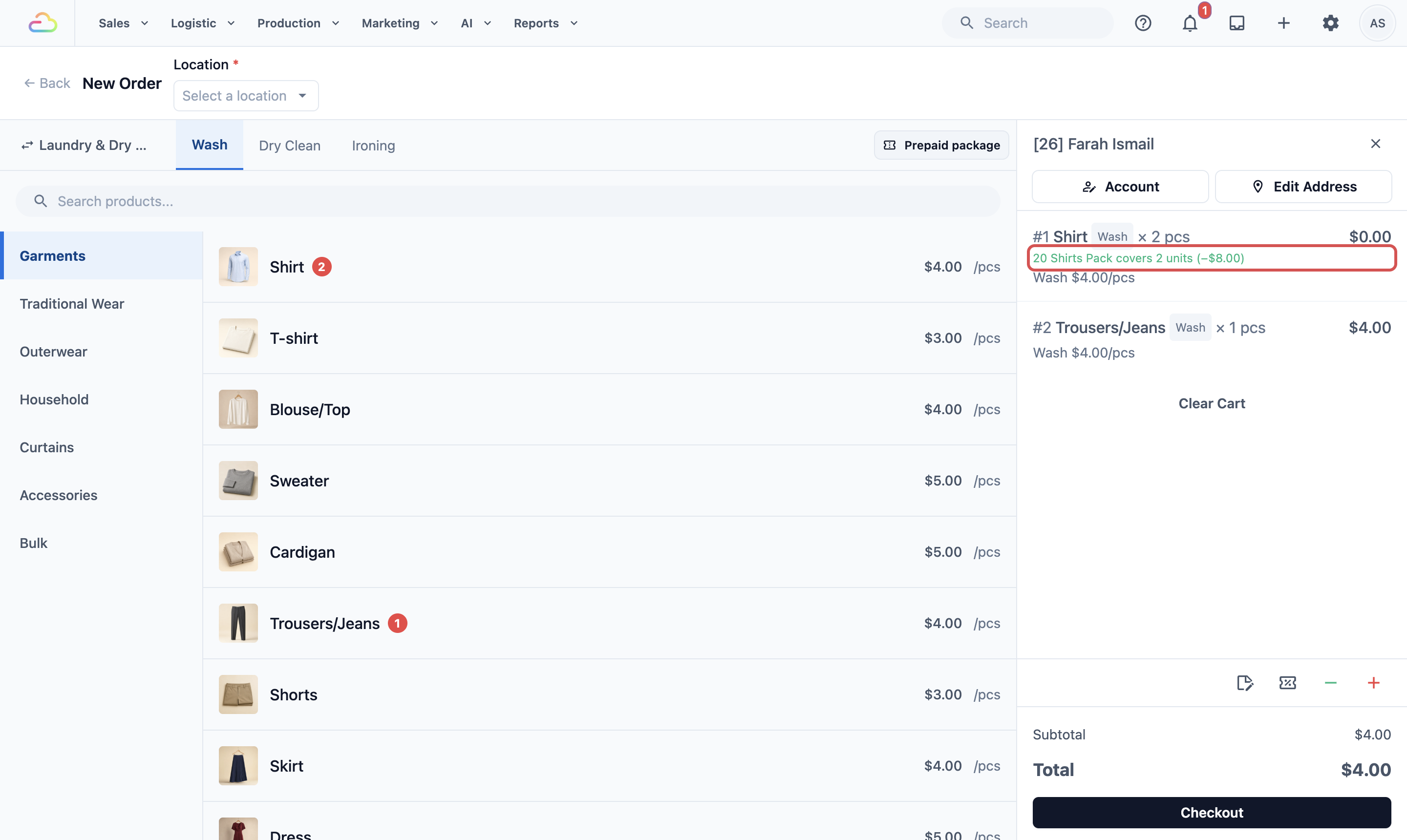Expand the Reports menu

[x=545, y=23]
